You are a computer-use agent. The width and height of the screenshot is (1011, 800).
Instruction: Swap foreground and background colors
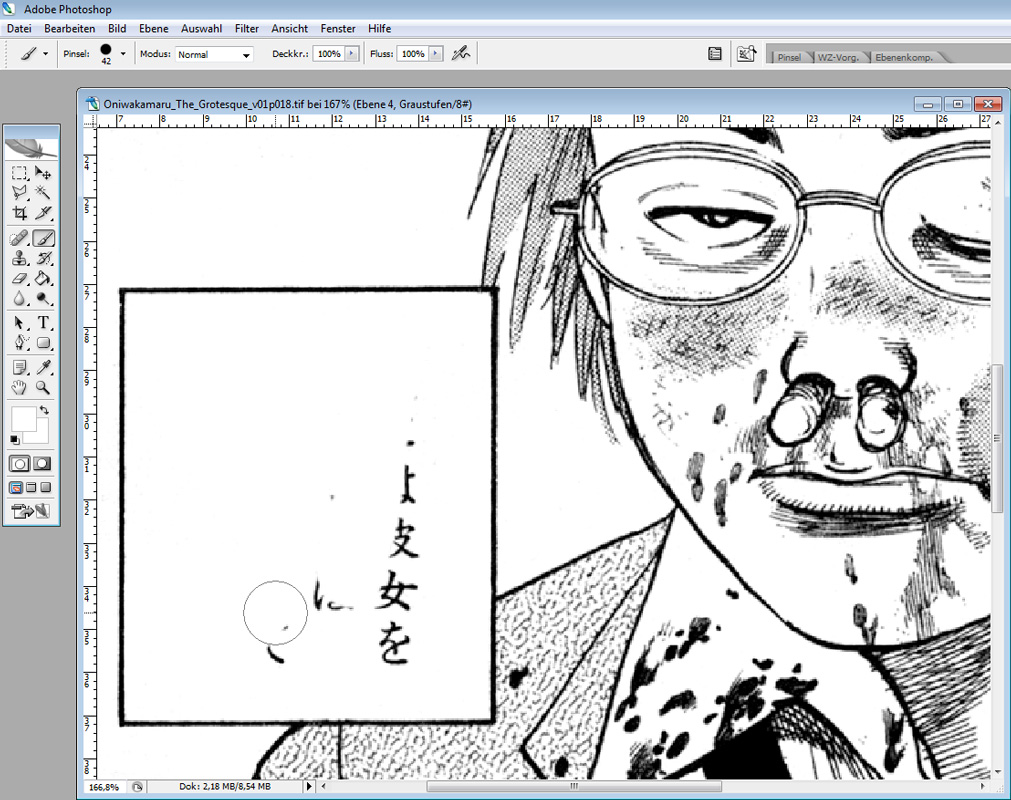point(44,410)
